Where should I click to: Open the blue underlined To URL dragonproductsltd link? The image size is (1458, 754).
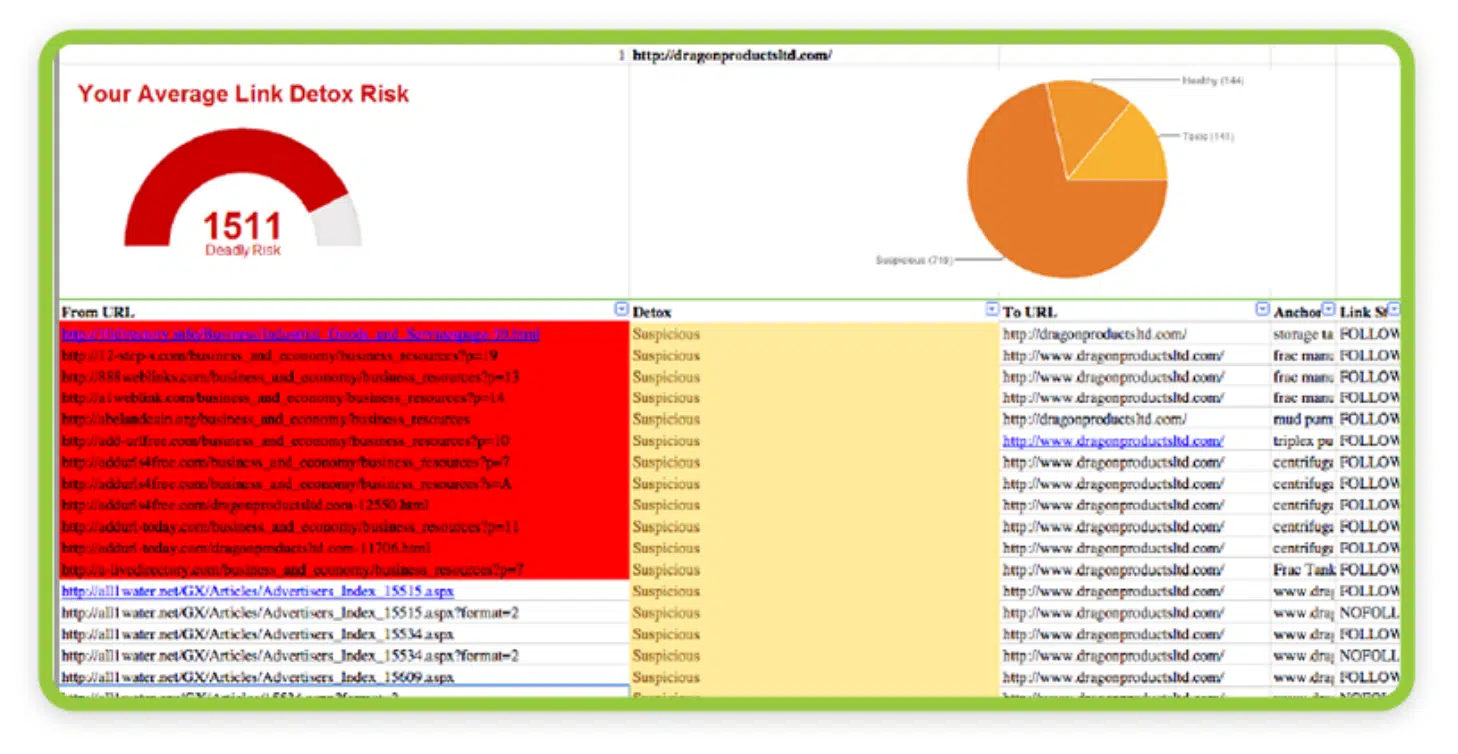click(x=1113, y=441)
